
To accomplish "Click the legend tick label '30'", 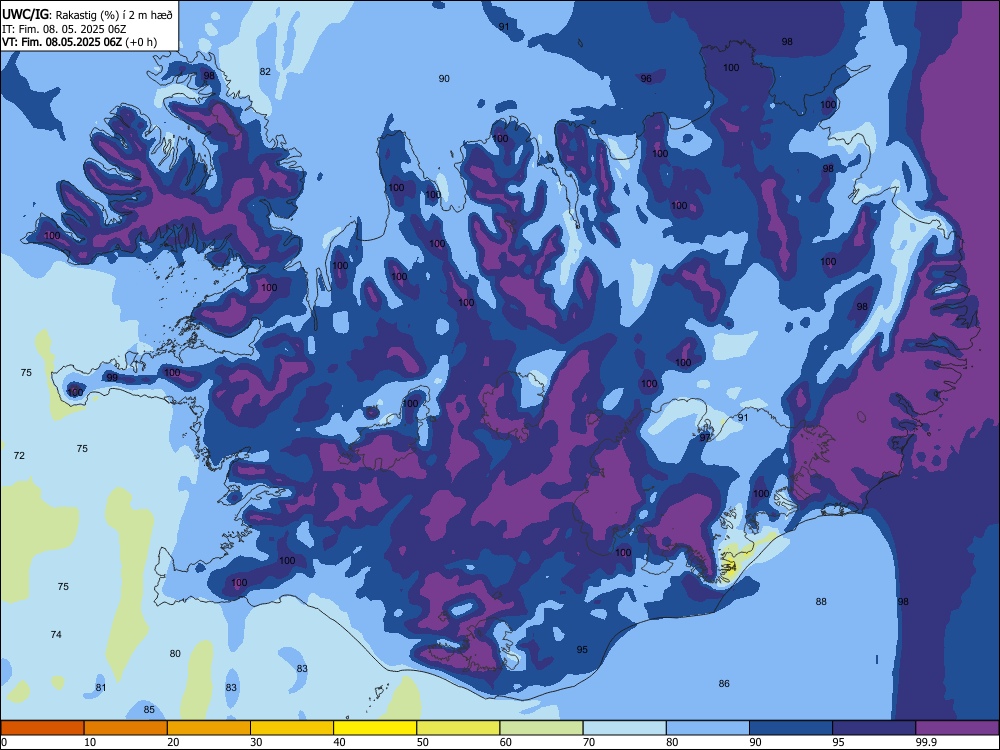I will (x=256, y=742).
